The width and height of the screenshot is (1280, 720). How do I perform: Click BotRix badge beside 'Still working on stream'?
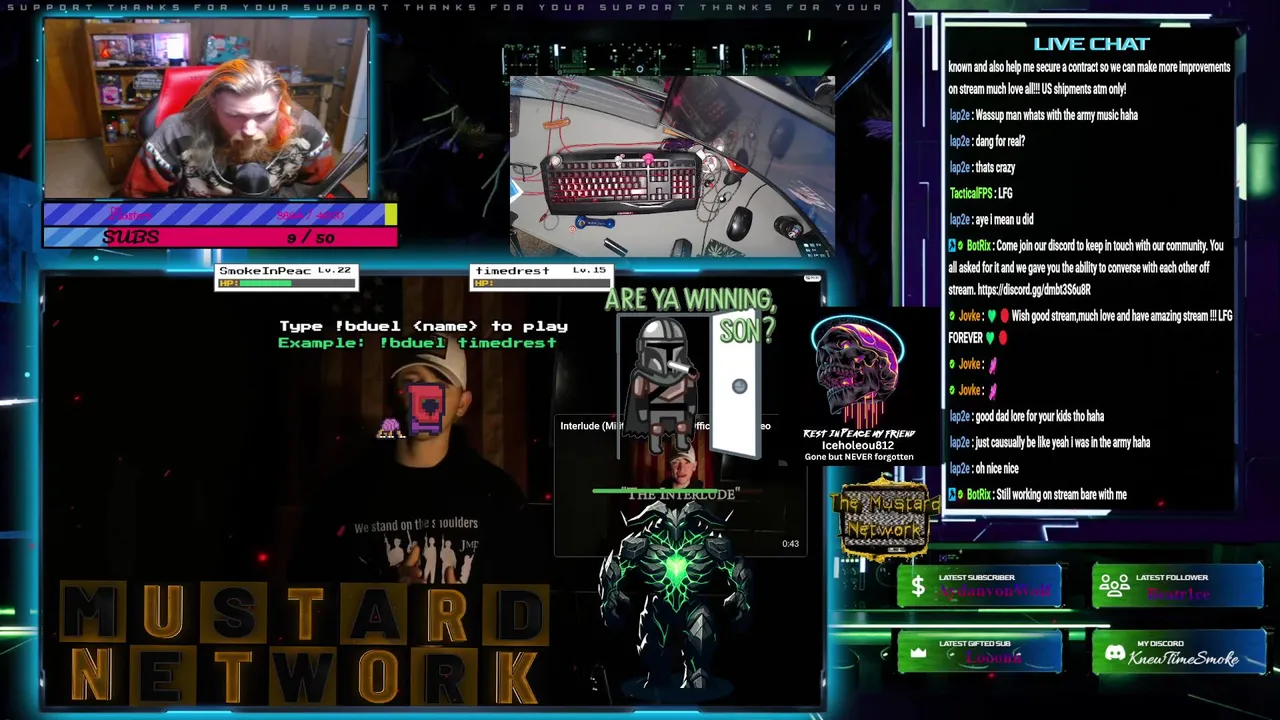point(952,494)
